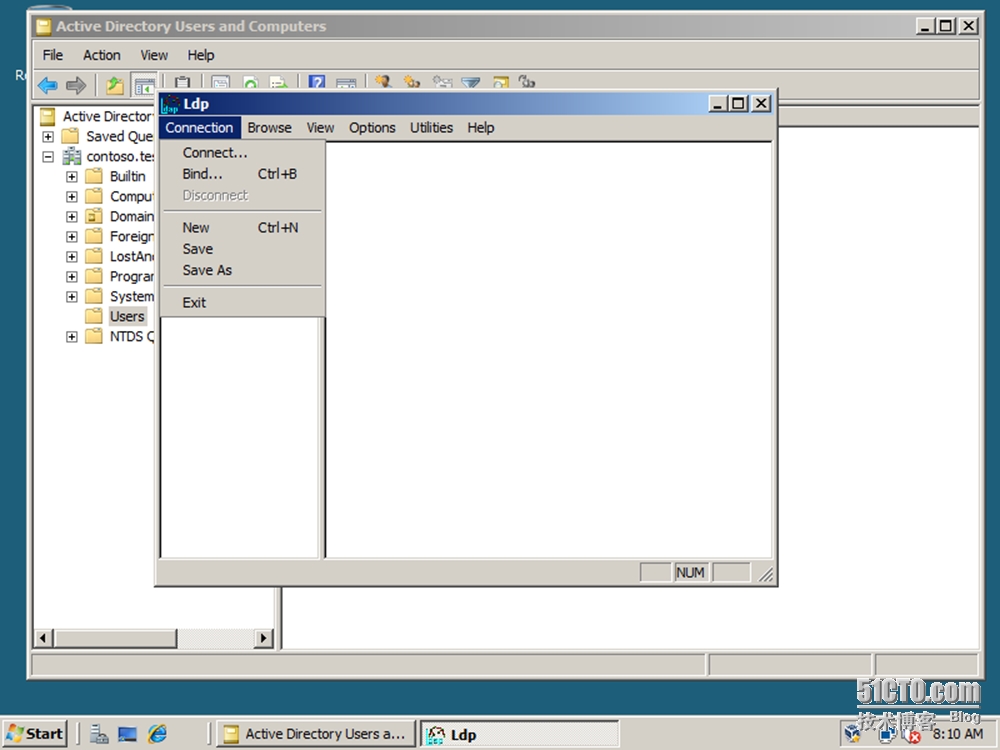Viewport: 1000px width, 750px height.
Task: Click the clipboard Paste toolbar icon
Action: [182, 83]
